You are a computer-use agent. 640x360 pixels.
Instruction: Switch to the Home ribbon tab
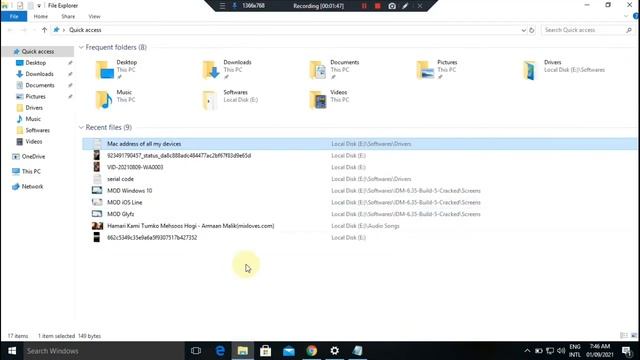tap(40, 16)
